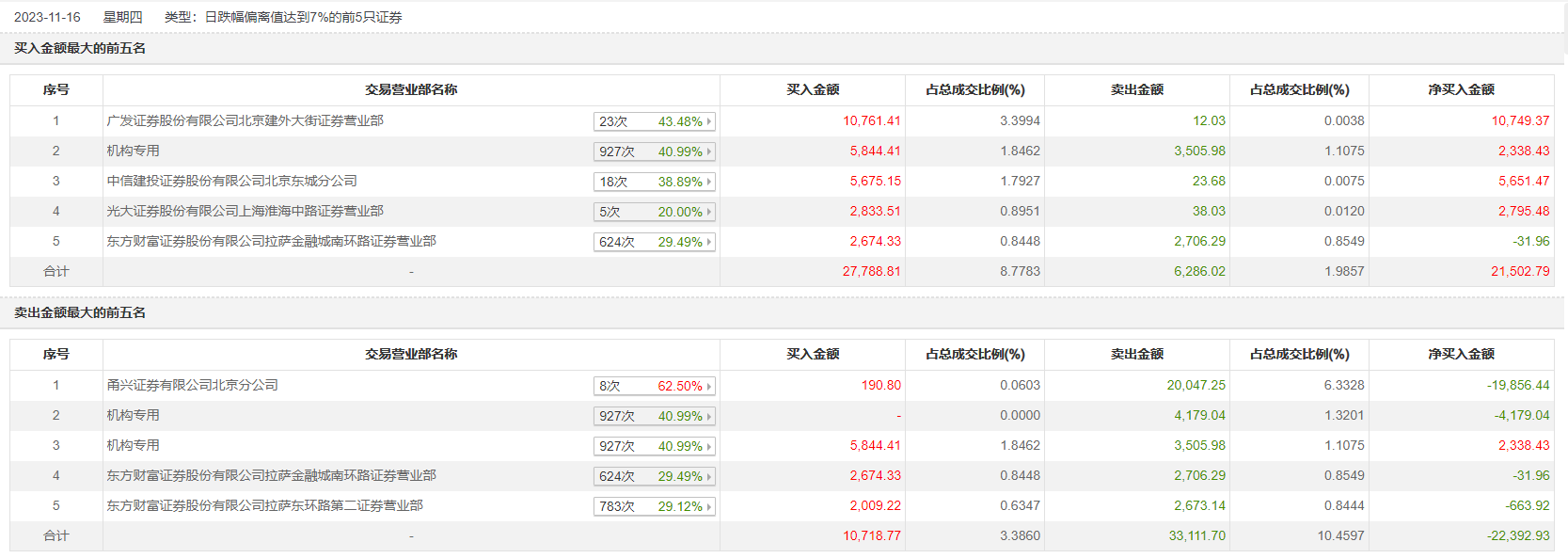Open 东方财富拉萨金融城南环路 in top-buyers table
The width and height of the screenshot is (1568, 558).
pyautogui.click(x=271, y=241)
